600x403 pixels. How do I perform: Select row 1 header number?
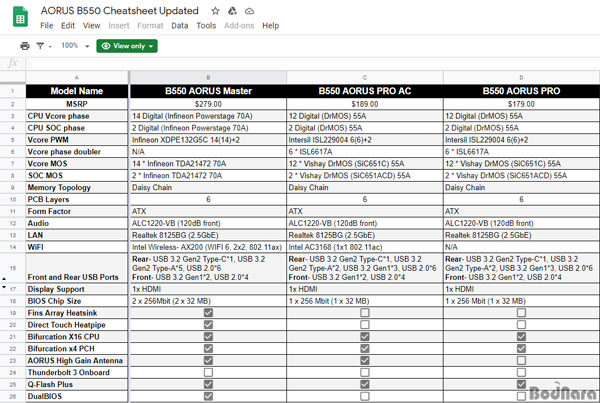pyautogui.click(x=13, y=91)
